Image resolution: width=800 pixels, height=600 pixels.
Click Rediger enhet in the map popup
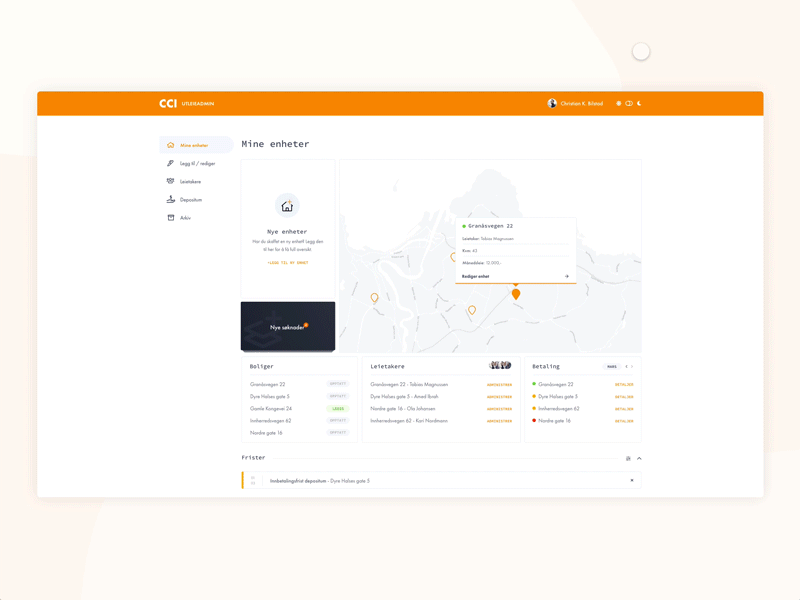[477, 278]
